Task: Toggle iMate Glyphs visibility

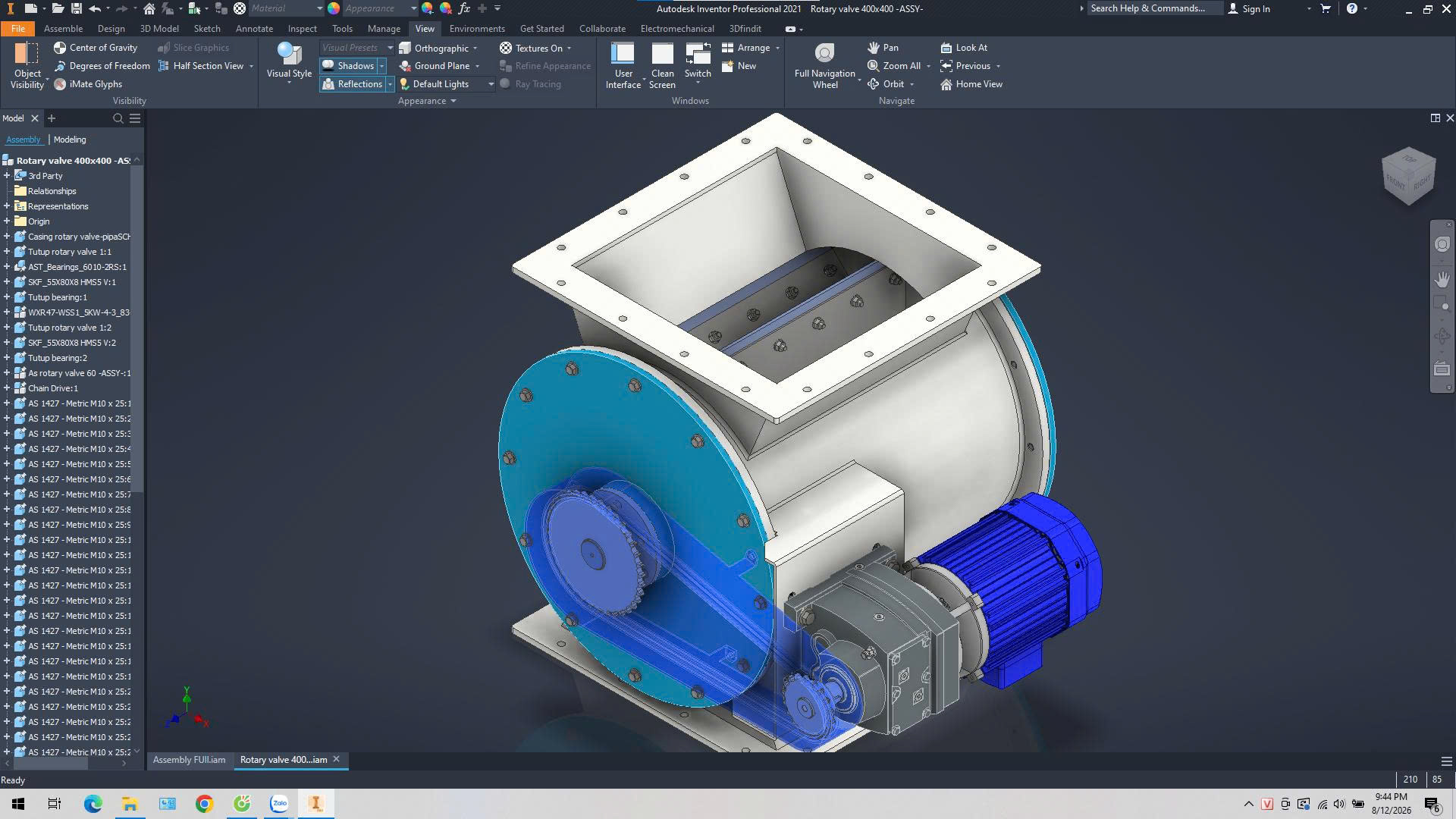Action: pyautogui.click(x=88, y=84)
